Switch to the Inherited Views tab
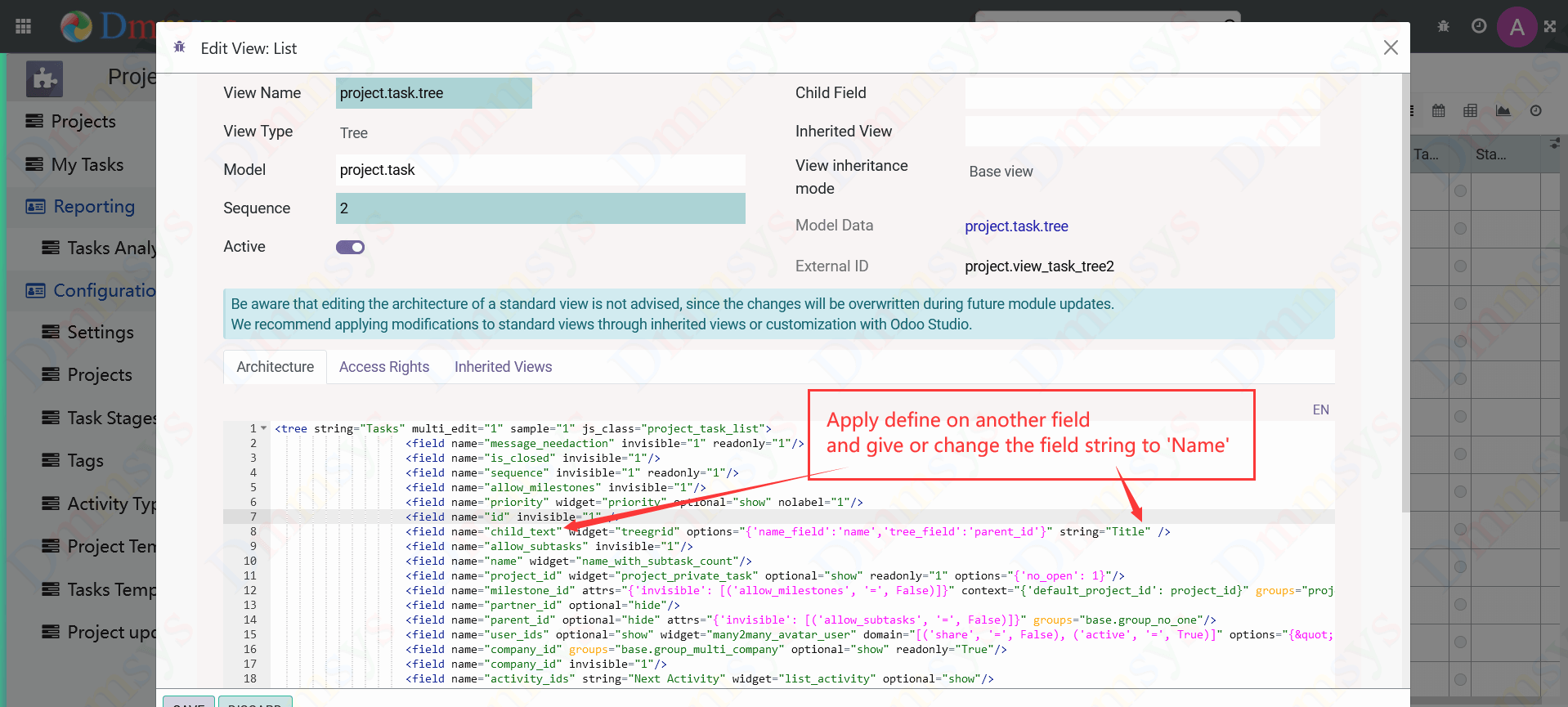Screen dimensions: 1568x707 [504, 367]
